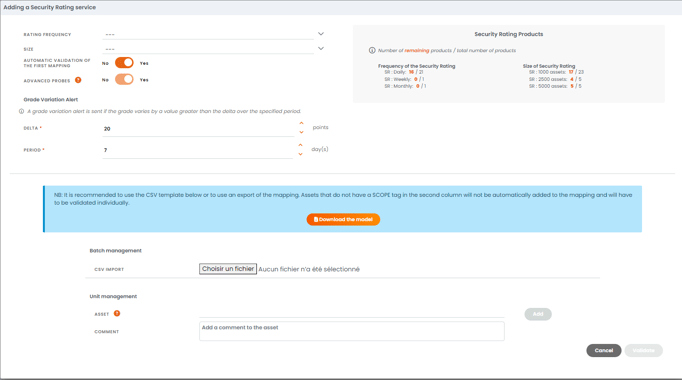The height and width of the screenshot is (380, 682).
Task: Click the Asset help icon
Action: point(117,313)
